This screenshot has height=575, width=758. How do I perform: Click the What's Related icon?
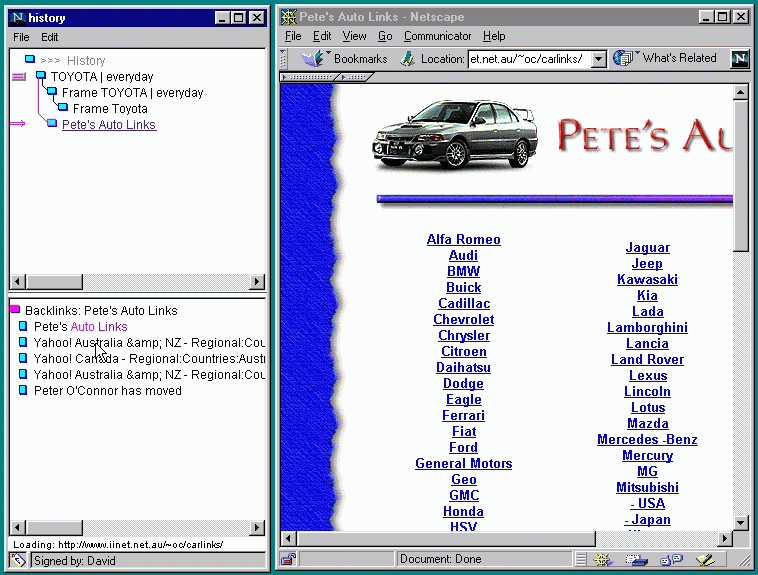coord(622,58)
